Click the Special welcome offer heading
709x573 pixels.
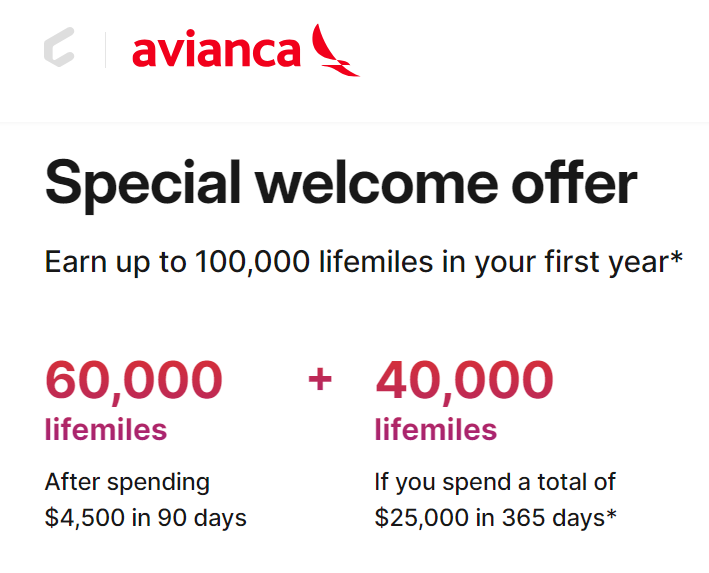341,185
